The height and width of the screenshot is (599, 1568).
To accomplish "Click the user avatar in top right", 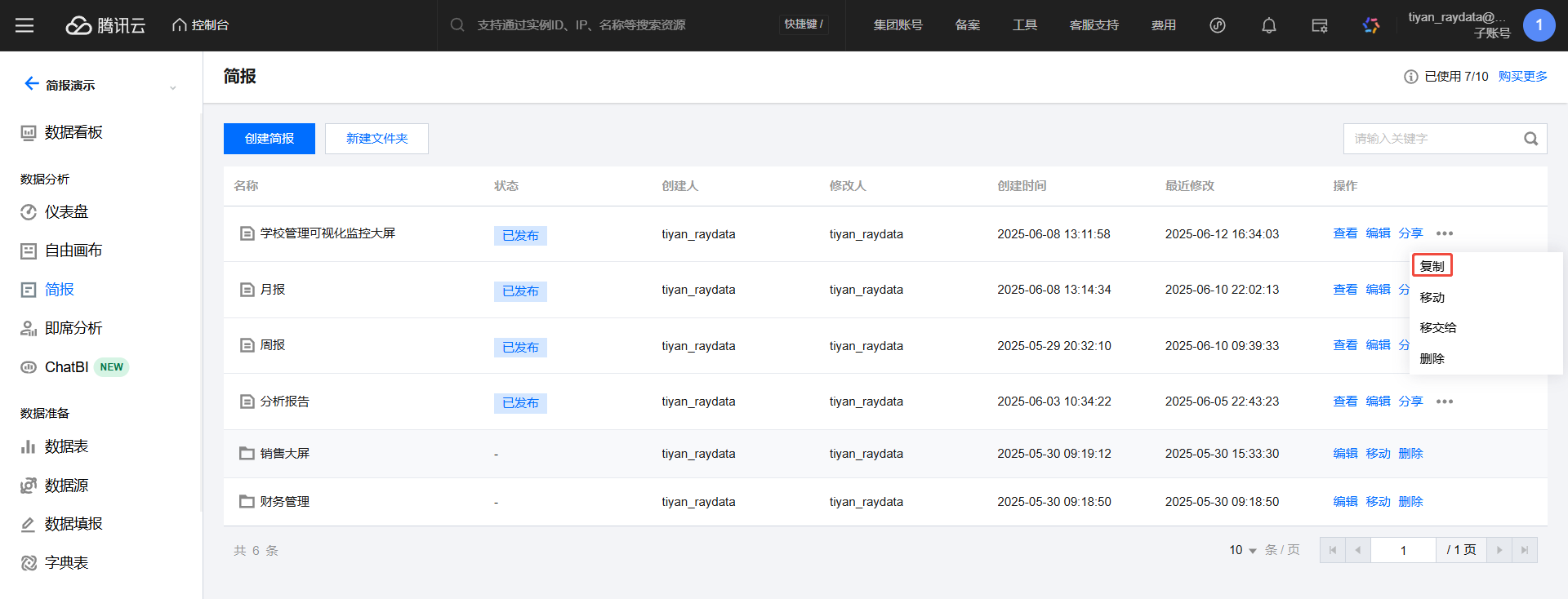I will (x=1539, y=25).
